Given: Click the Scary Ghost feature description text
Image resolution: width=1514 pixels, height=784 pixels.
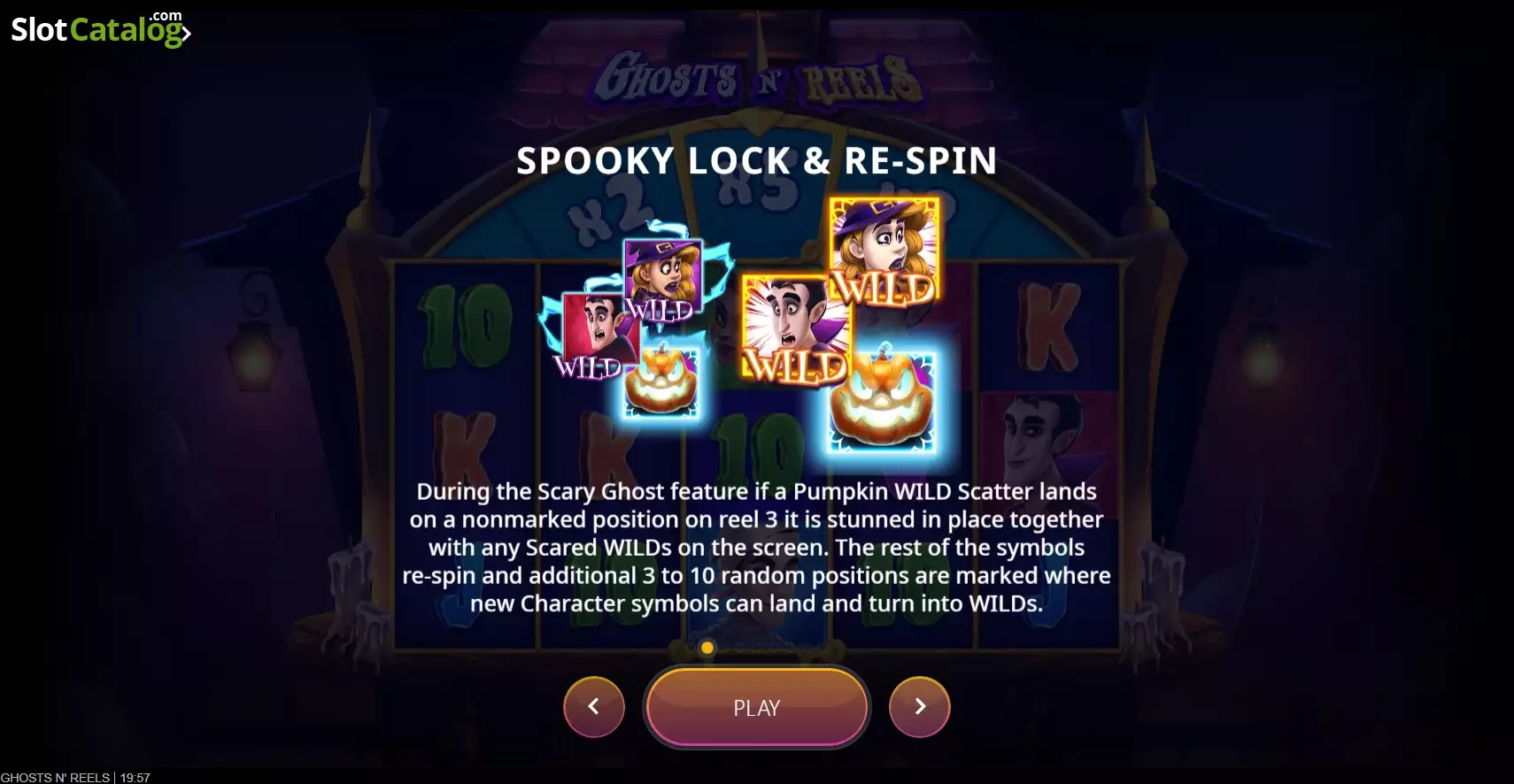Looking at the screenshot, I should coord(757,547).
